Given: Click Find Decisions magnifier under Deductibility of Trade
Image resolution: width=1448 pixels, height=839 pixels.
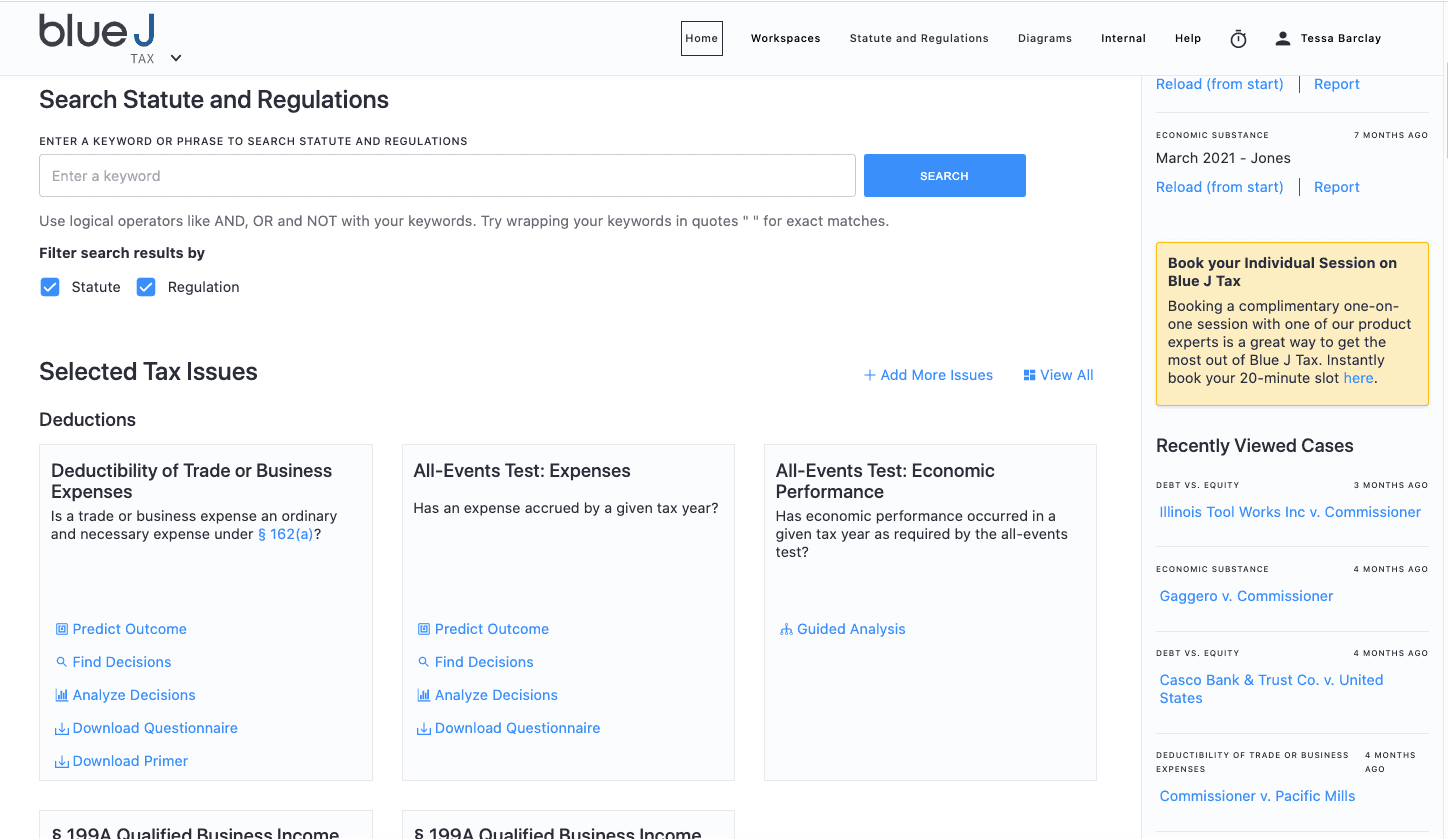Looking at the screenshot, I should (x=62, y=662).
